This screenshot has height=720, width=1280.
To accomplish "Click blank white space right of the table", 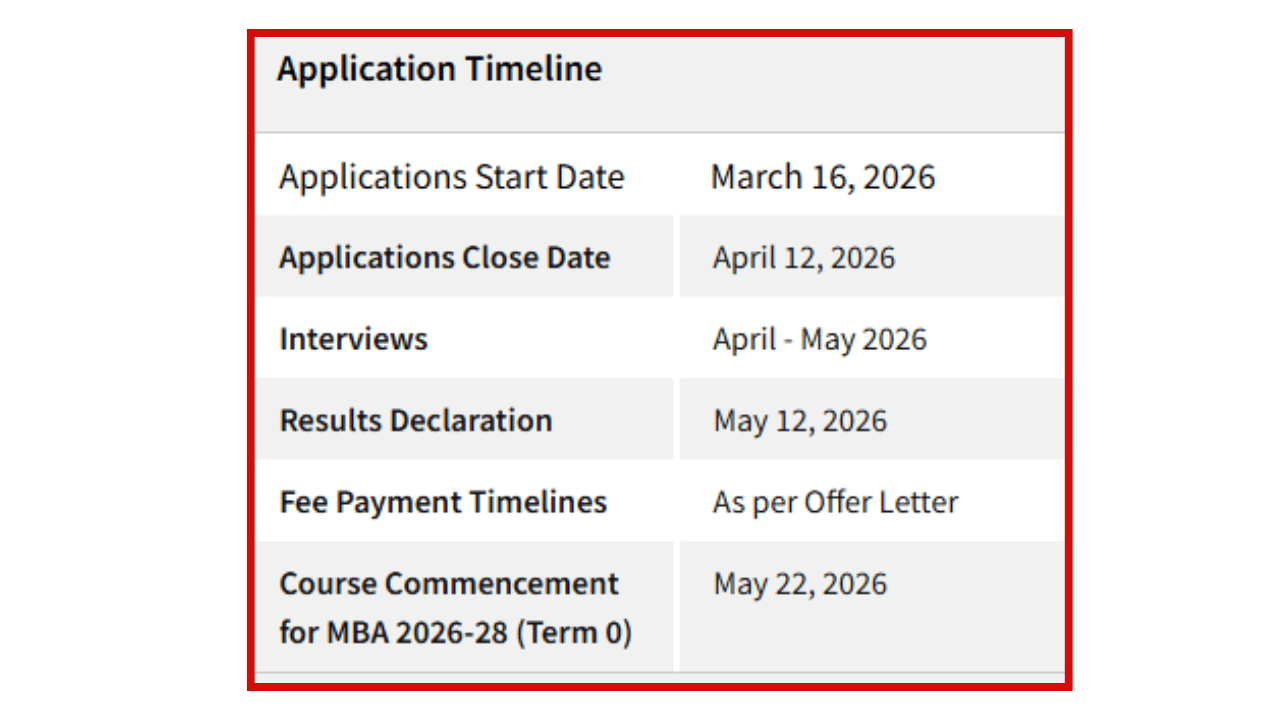I will point(1170,360).
